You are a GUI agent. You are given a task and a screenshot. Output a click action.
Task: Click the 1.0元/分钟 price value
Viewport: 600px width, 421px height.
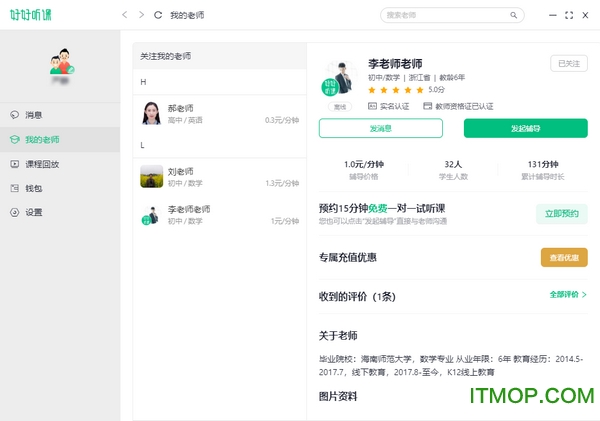click(x=364, y=165)
